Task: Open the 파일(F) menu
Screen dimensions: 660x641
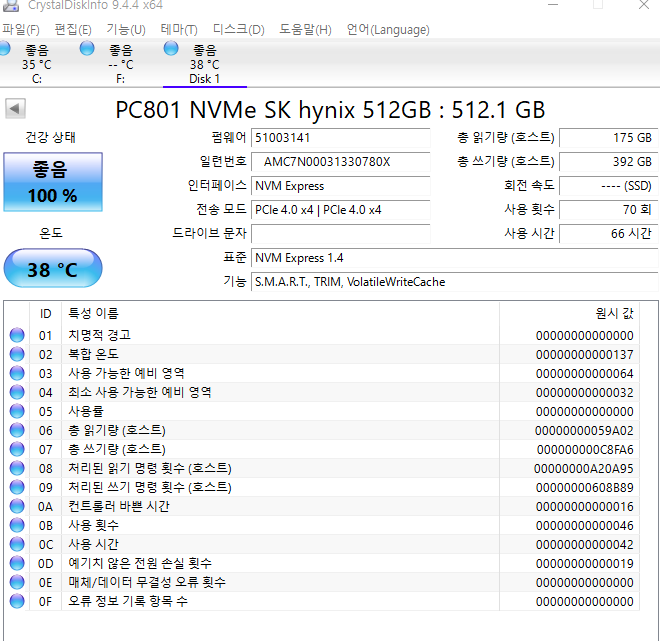Action: [x=21, y=29]
